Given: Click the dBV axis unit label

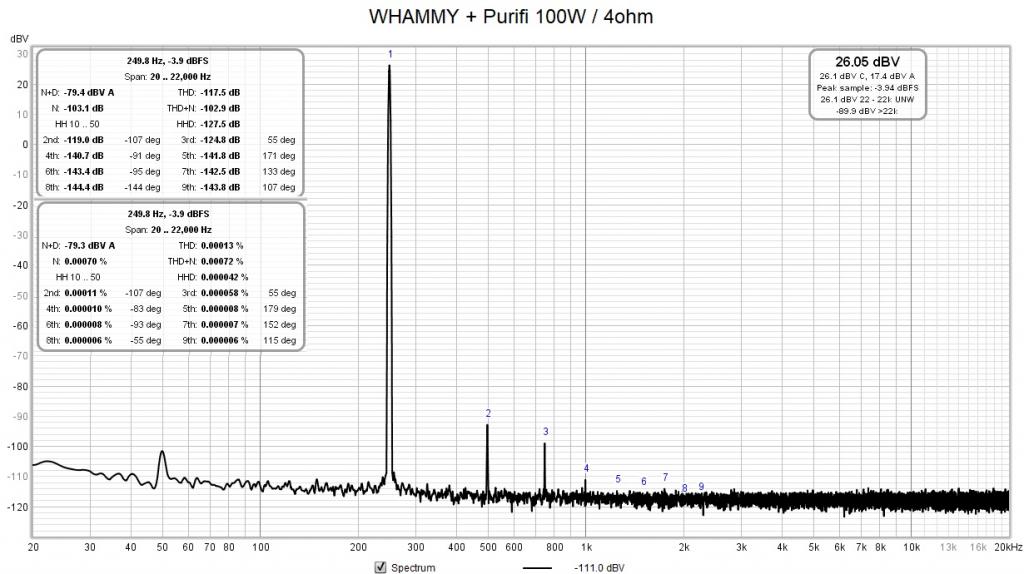Looking at the screenshot, I should pyautogui.click(x=20, y=39).
